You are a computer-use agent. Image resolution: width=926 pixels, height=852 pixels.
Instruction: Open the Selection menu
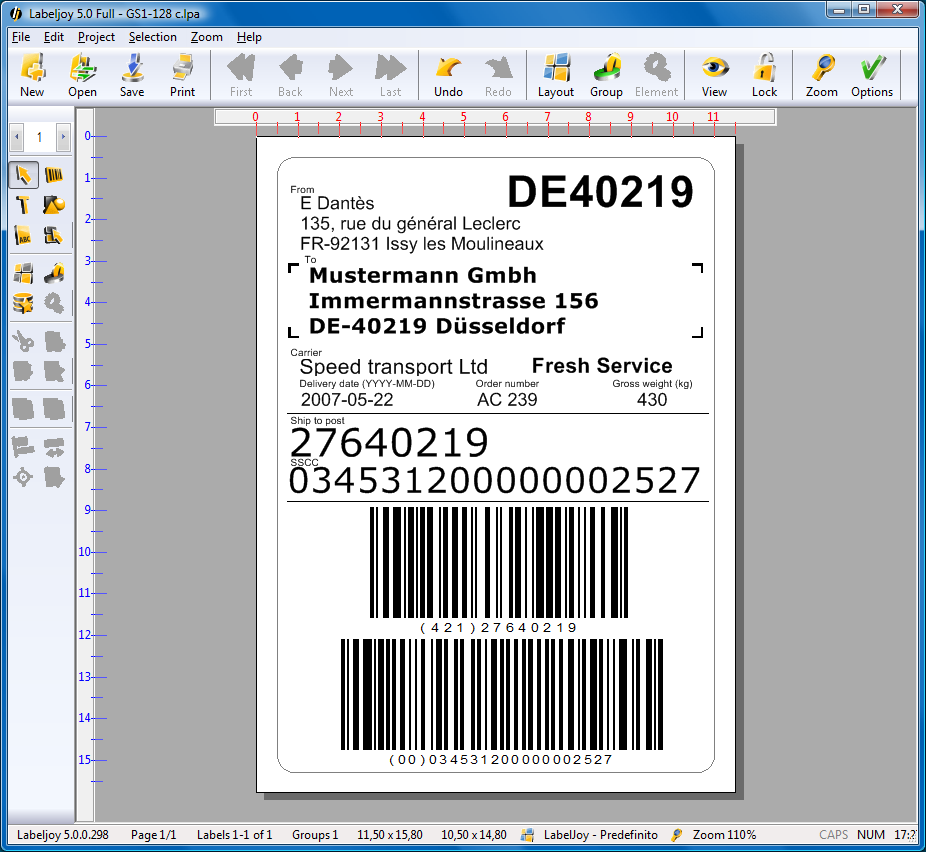(x=152, y=37)
